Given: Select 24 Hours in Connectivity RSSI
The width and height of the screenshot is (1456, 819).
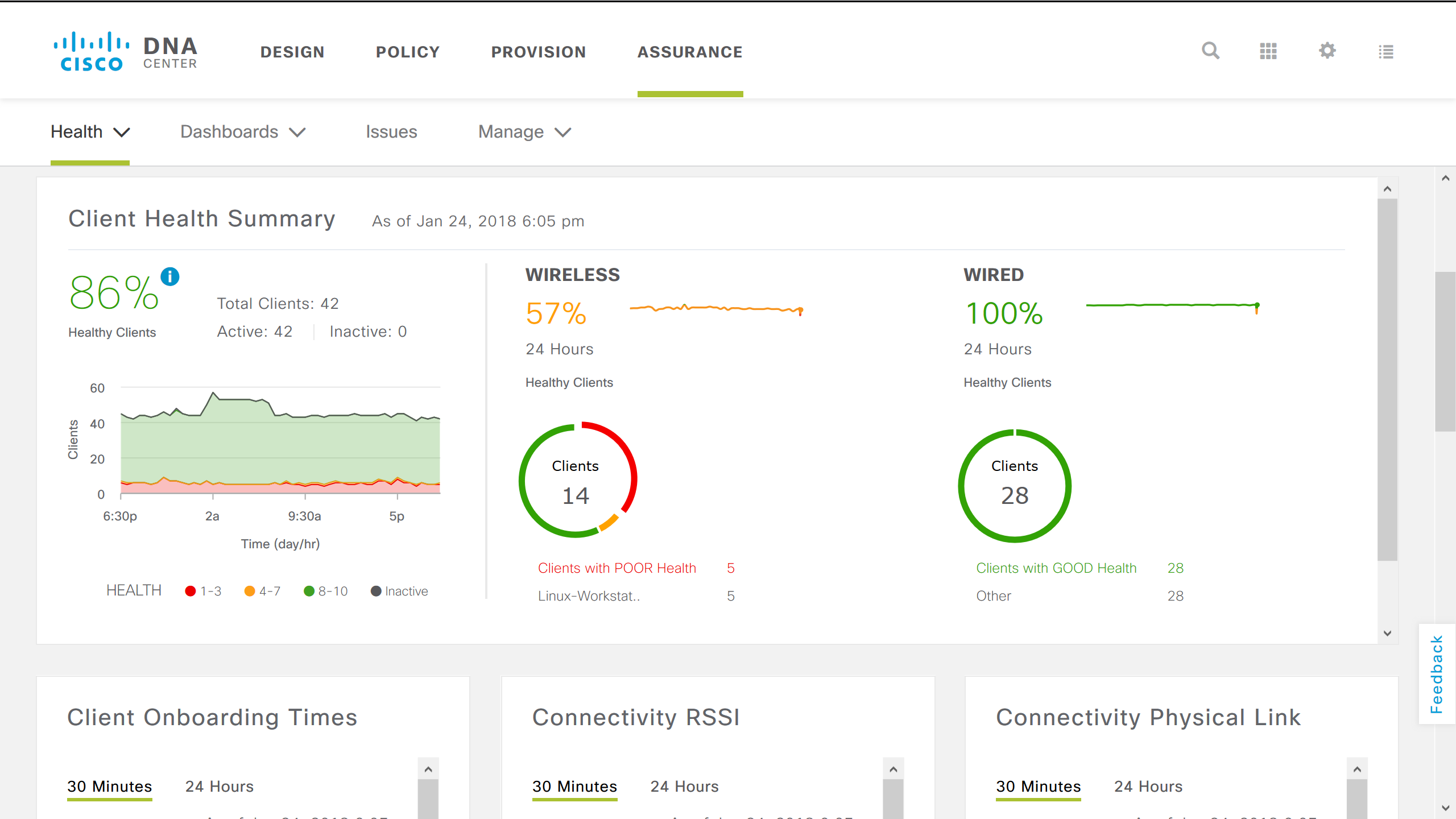Looking at the screenshot, I should pyautogui.click(x=684, y=787).
